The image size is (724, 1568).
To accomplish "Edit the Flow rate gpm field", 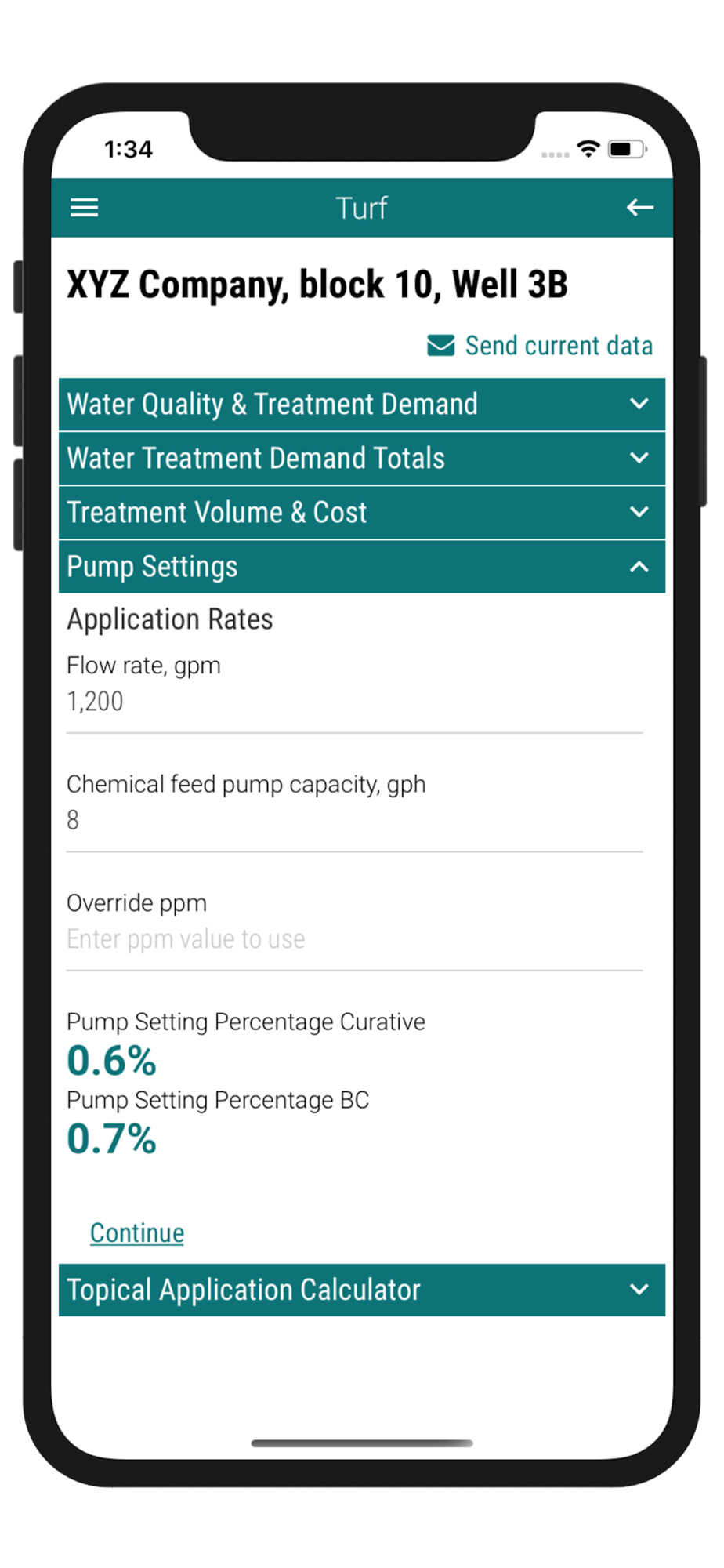I will click(x=354, y=702).
